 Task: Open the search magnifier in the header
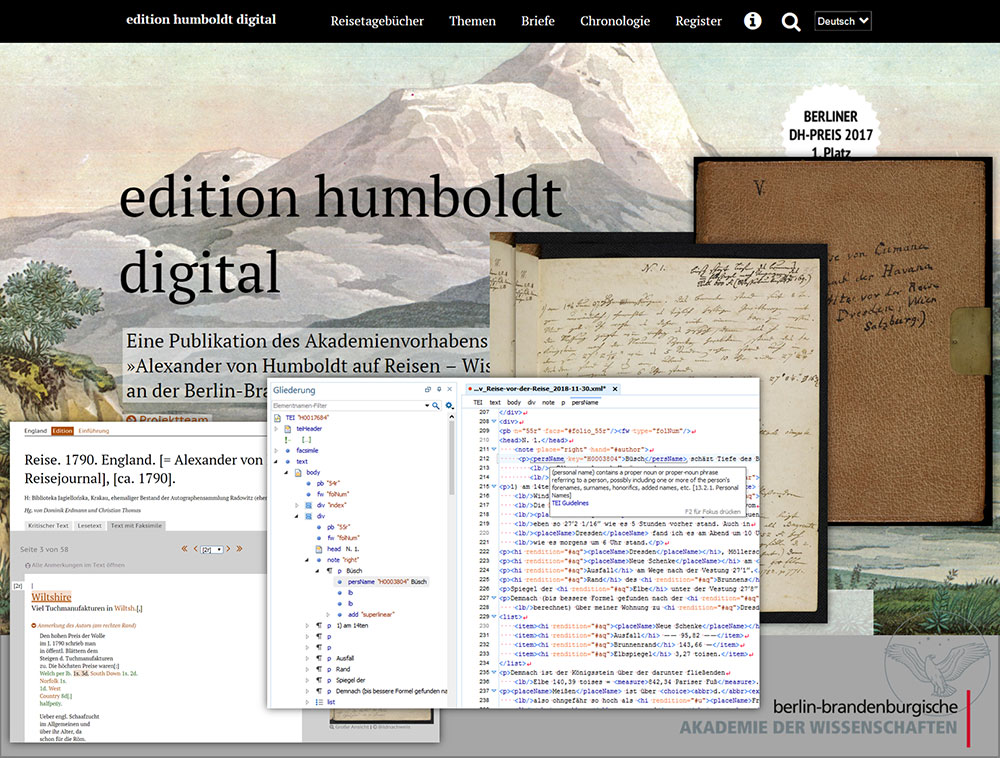click(791, 22)
